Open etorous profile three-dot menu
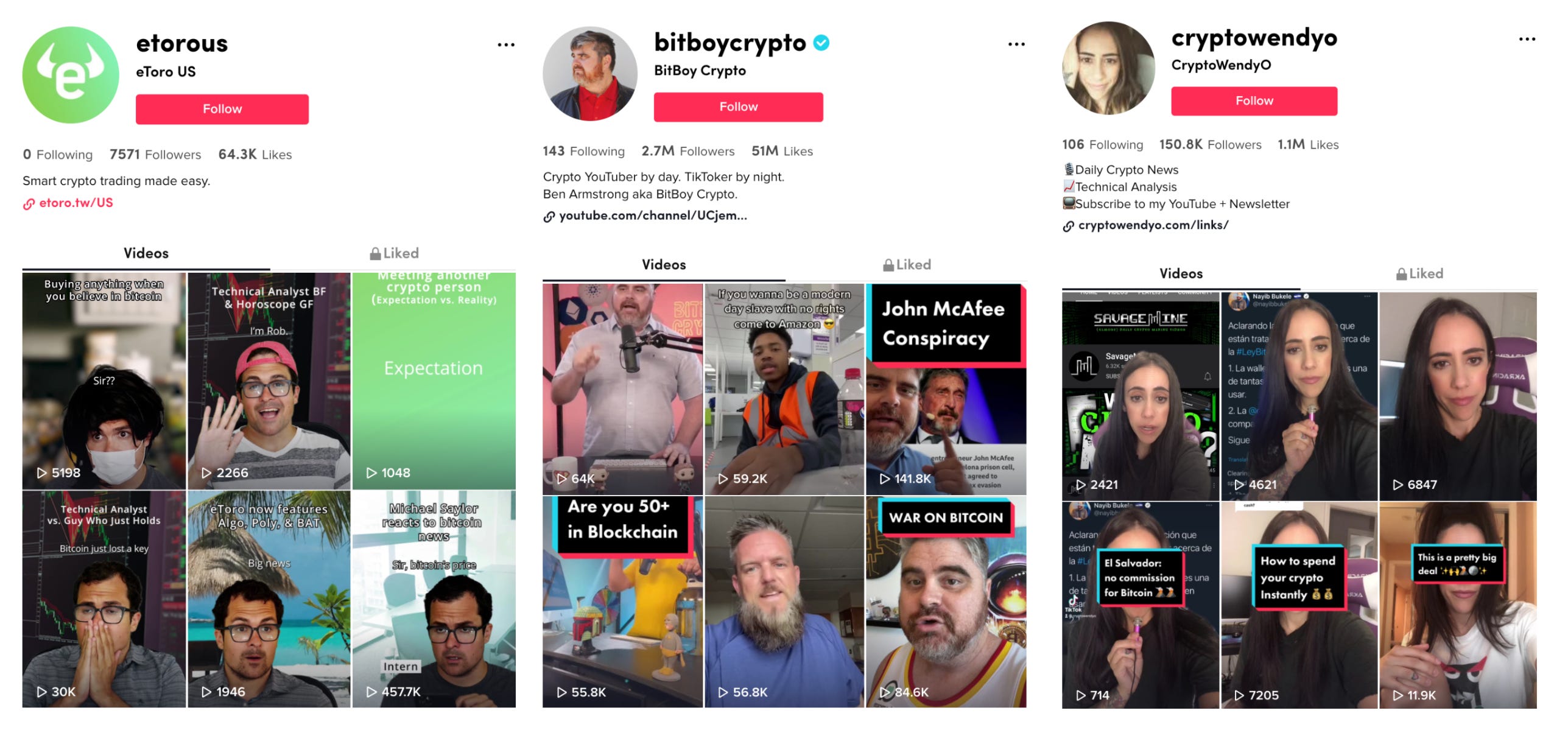 [x=505, y=44]
